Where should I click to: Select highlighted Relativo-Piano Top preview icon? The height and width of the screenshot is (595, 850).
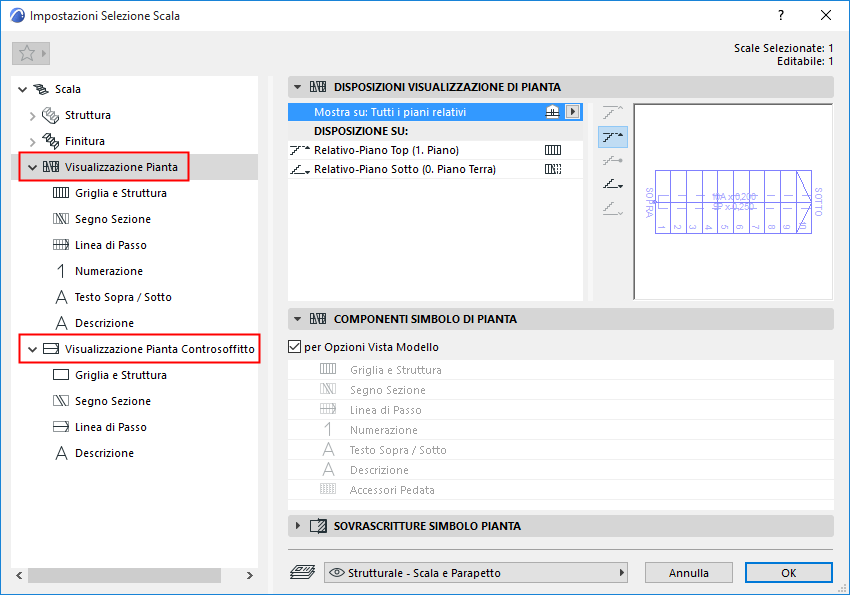pyautogui.click(x=613, y=137)
